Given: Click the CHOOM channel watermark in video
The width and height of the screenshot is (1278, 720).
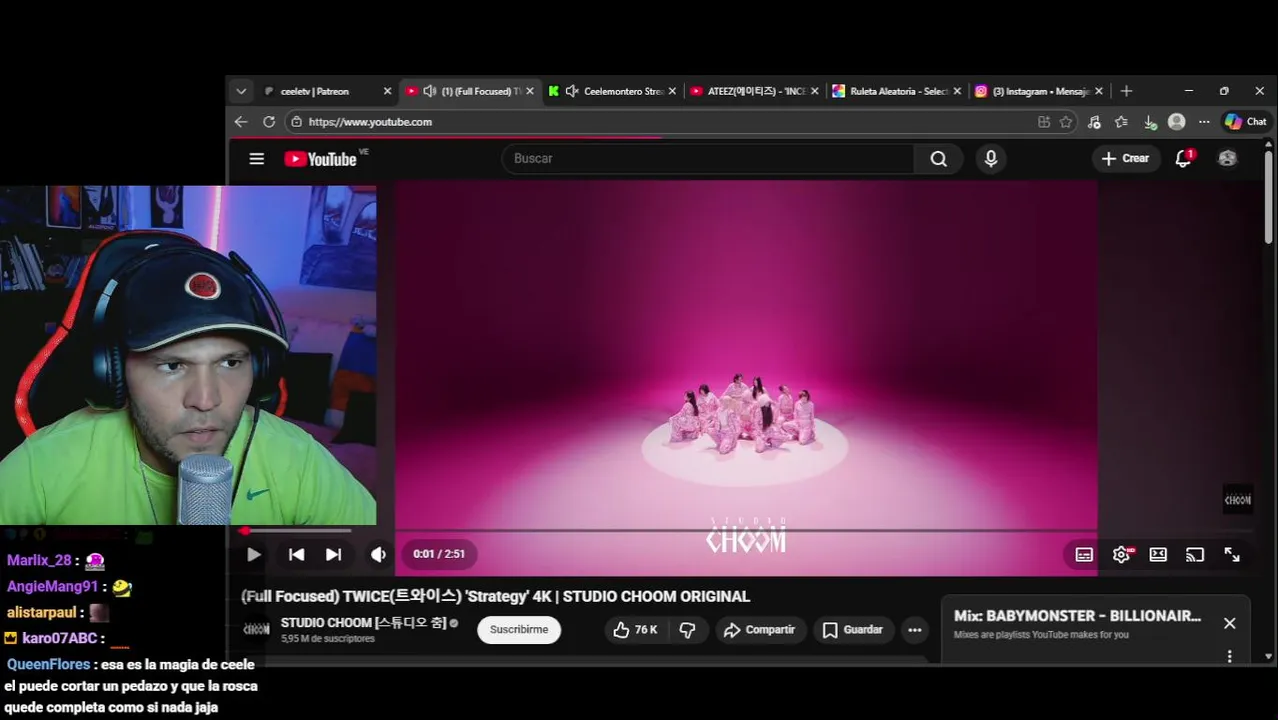Looking at the screenshot, I should pos(1237,499).
